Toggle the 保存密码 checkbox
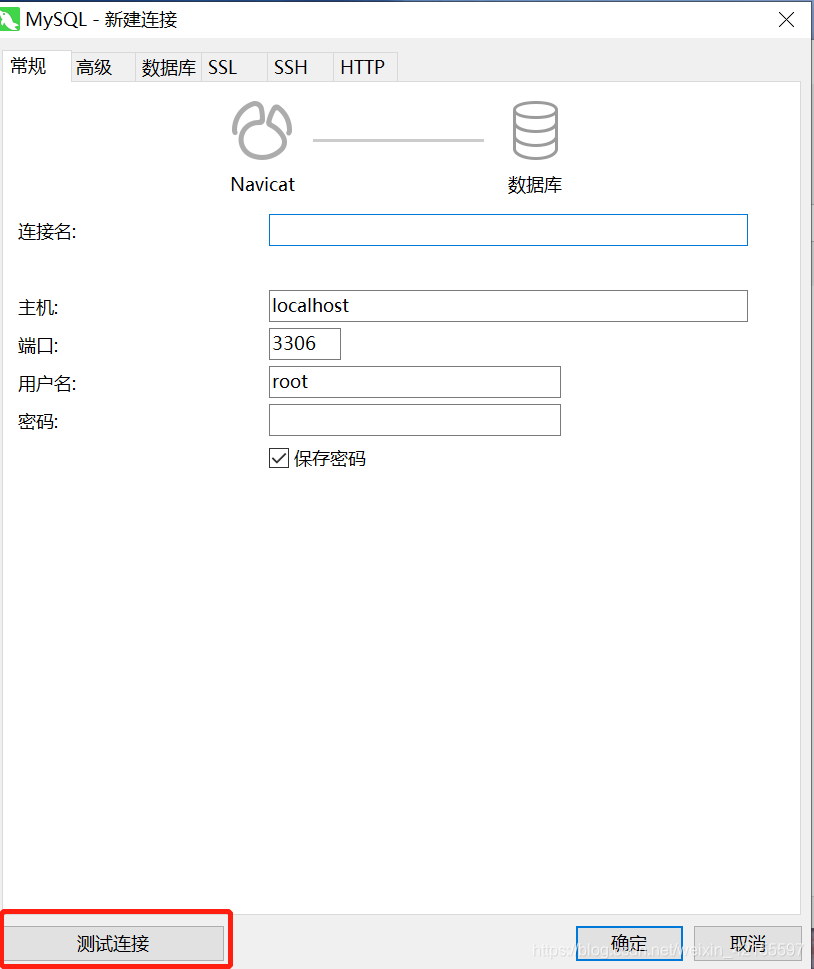The height and width of the screenshot is (969, 814). point(279,458)
